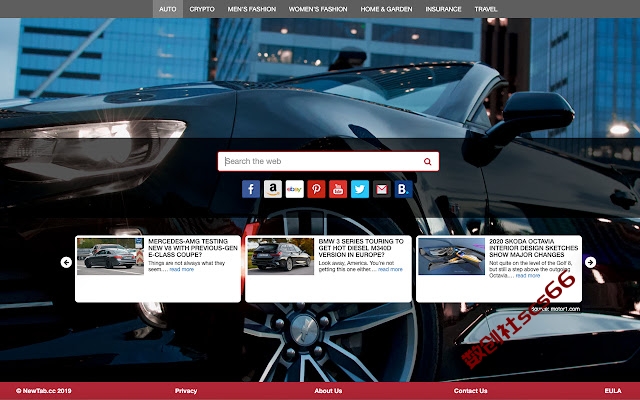640x400 pixels.
Task: Click the NewTab.cc 2019 copyright text
Action: click(x=44, y=391)
